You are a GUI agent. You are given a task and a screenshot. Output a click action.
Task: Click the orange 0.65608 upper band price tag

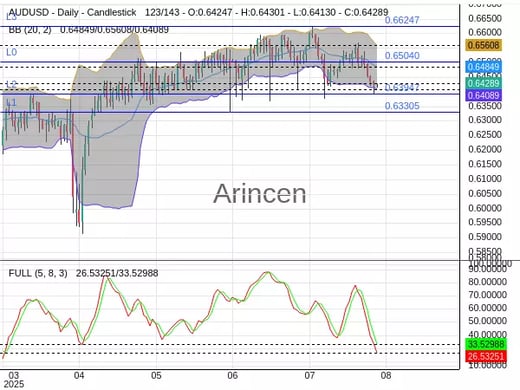click(x=483, y=45)
